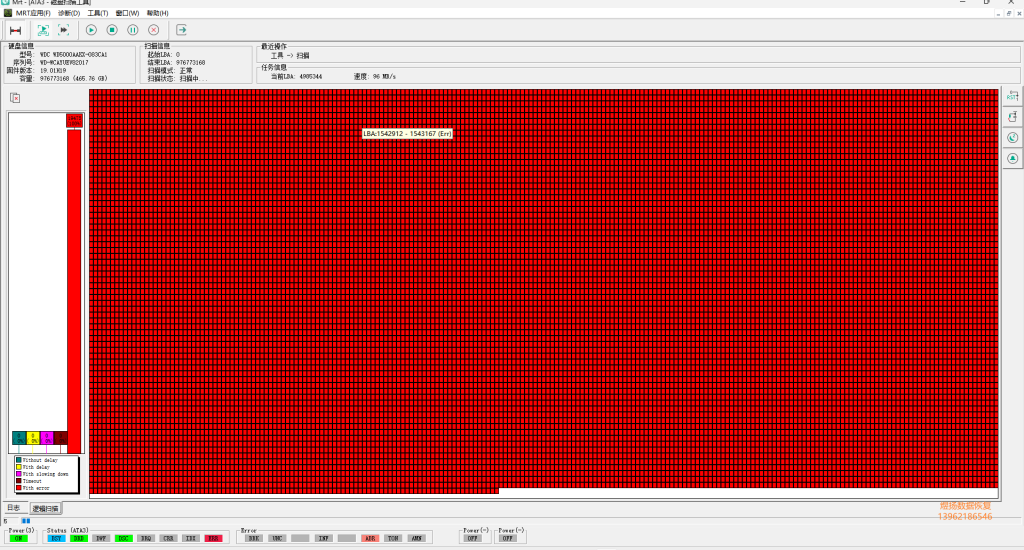
Task: Click the recent operation text 工具 -> 扫描
Action: (290, 56)
